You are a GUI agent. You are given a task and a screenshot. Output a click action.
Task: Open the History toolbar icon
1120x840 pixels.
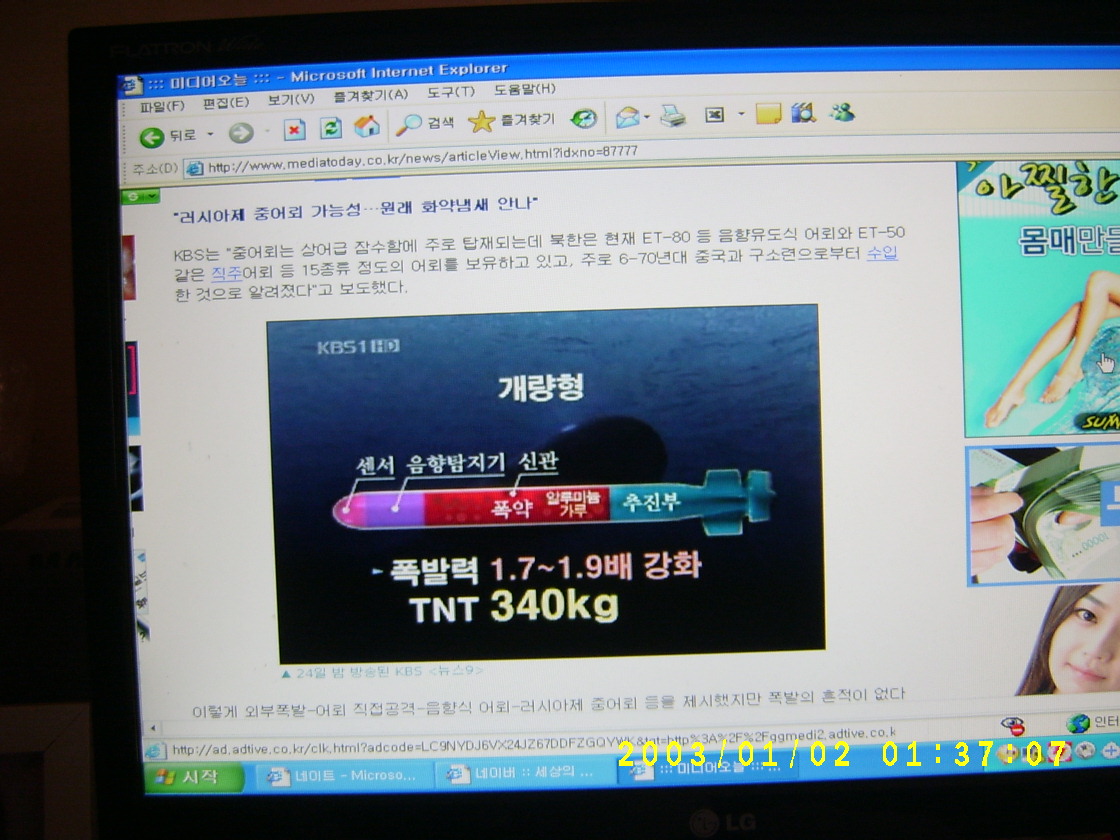584,119
